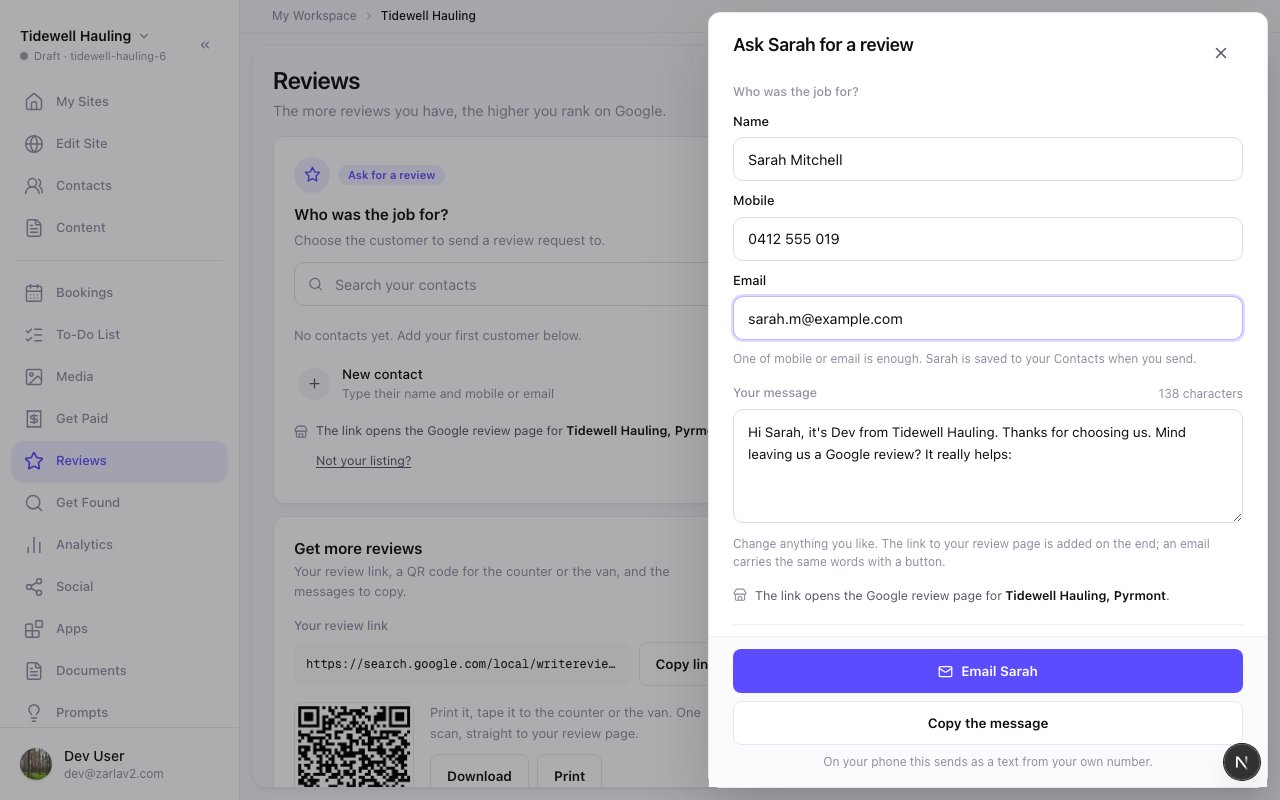Click the Analytics bar chart icon

pyautogui.click(x=34, y=544)
